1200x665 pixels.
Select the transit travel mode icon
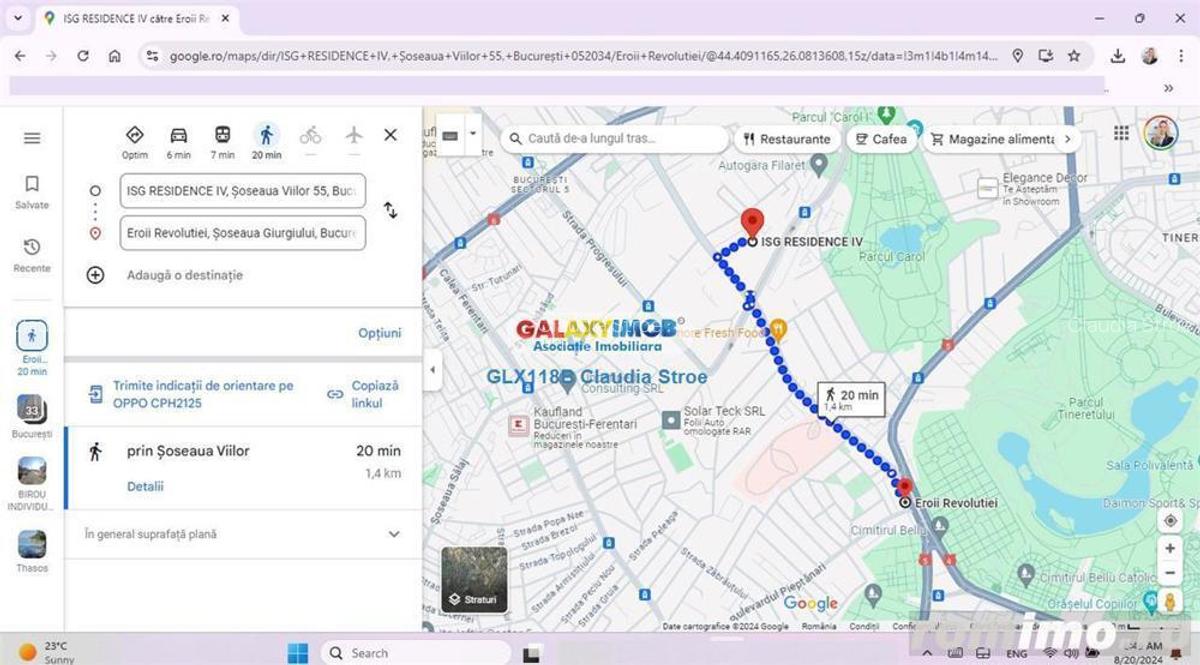[222, 136]
